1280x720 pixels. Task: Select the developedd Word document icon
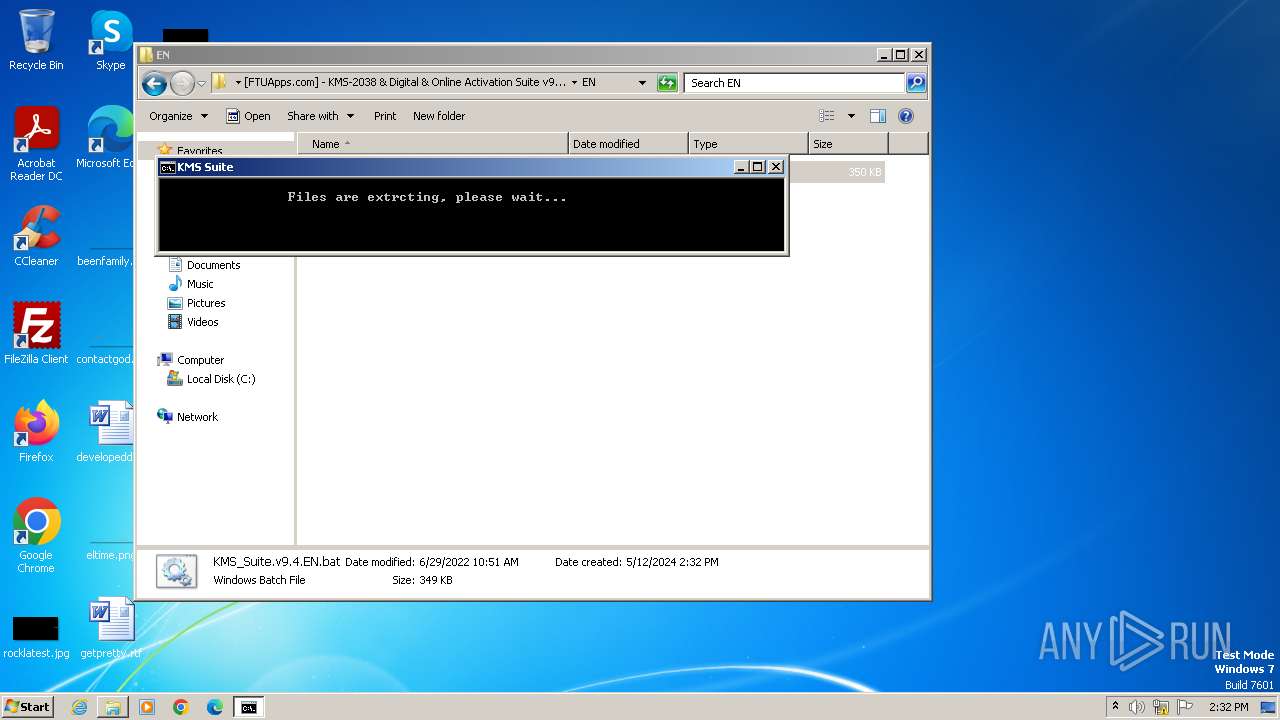110,432
